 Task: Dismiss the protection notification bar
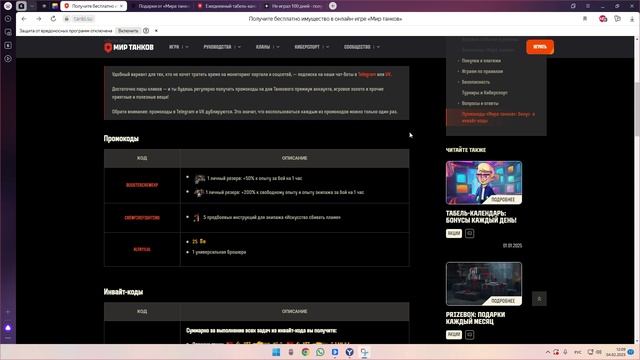tap(156, 31)
